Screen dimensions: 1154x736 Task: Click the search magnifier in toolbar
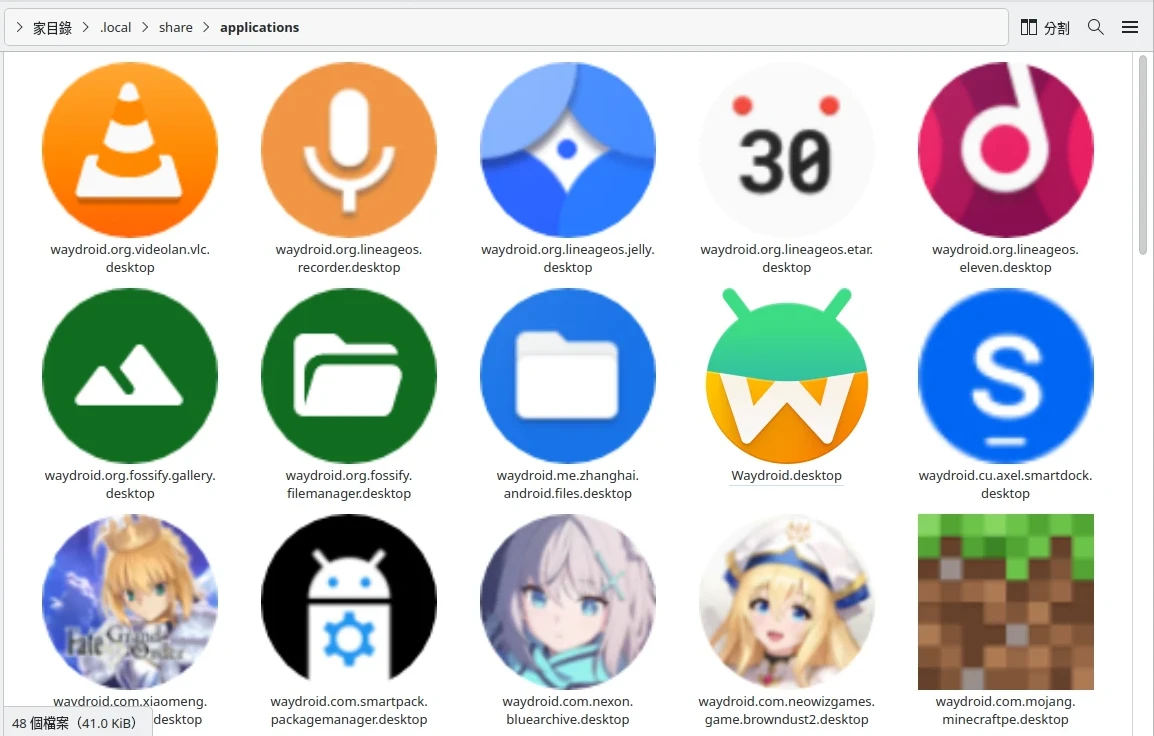click(1096, 27)
